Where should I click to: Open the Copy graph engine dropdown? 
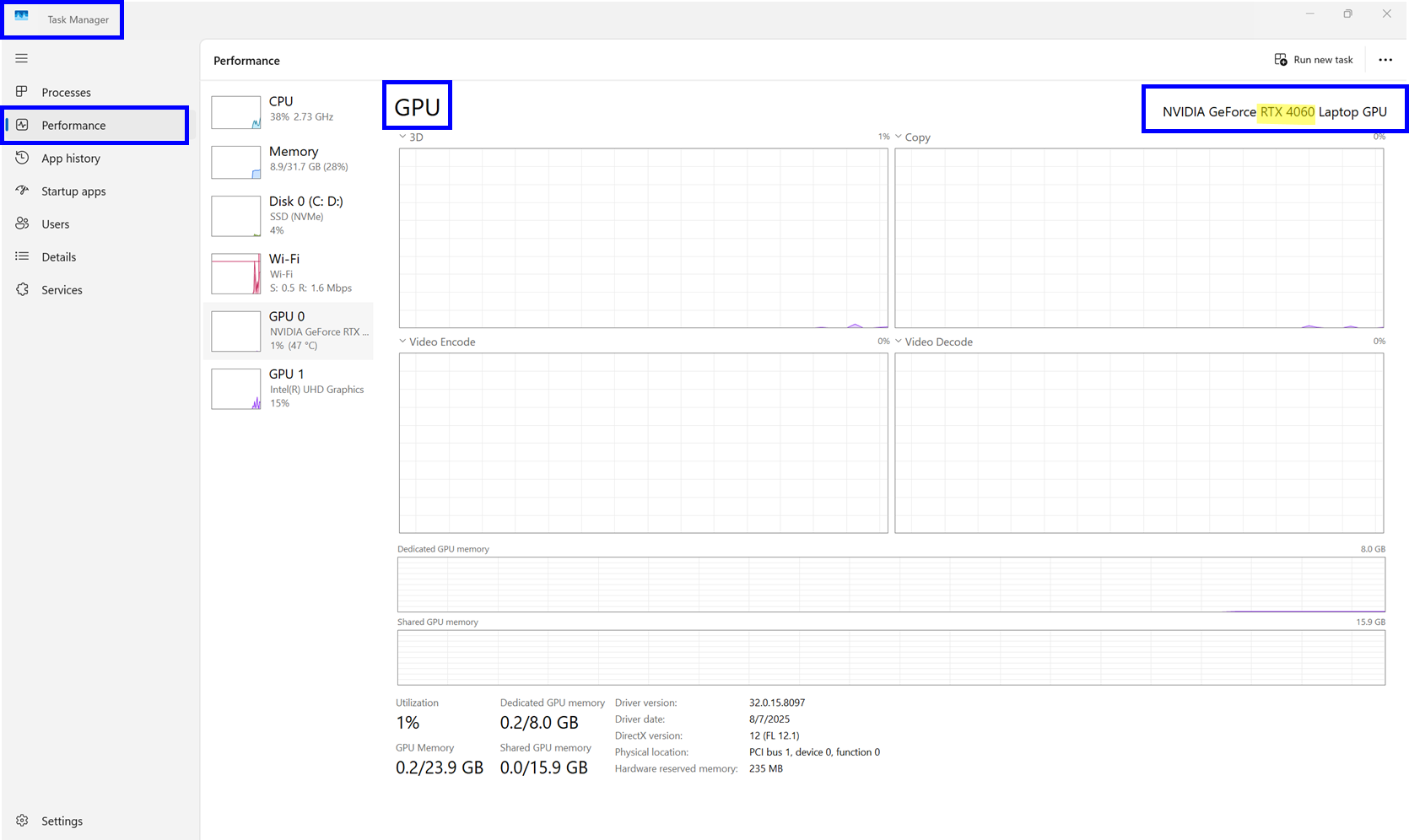coord(899,137)
